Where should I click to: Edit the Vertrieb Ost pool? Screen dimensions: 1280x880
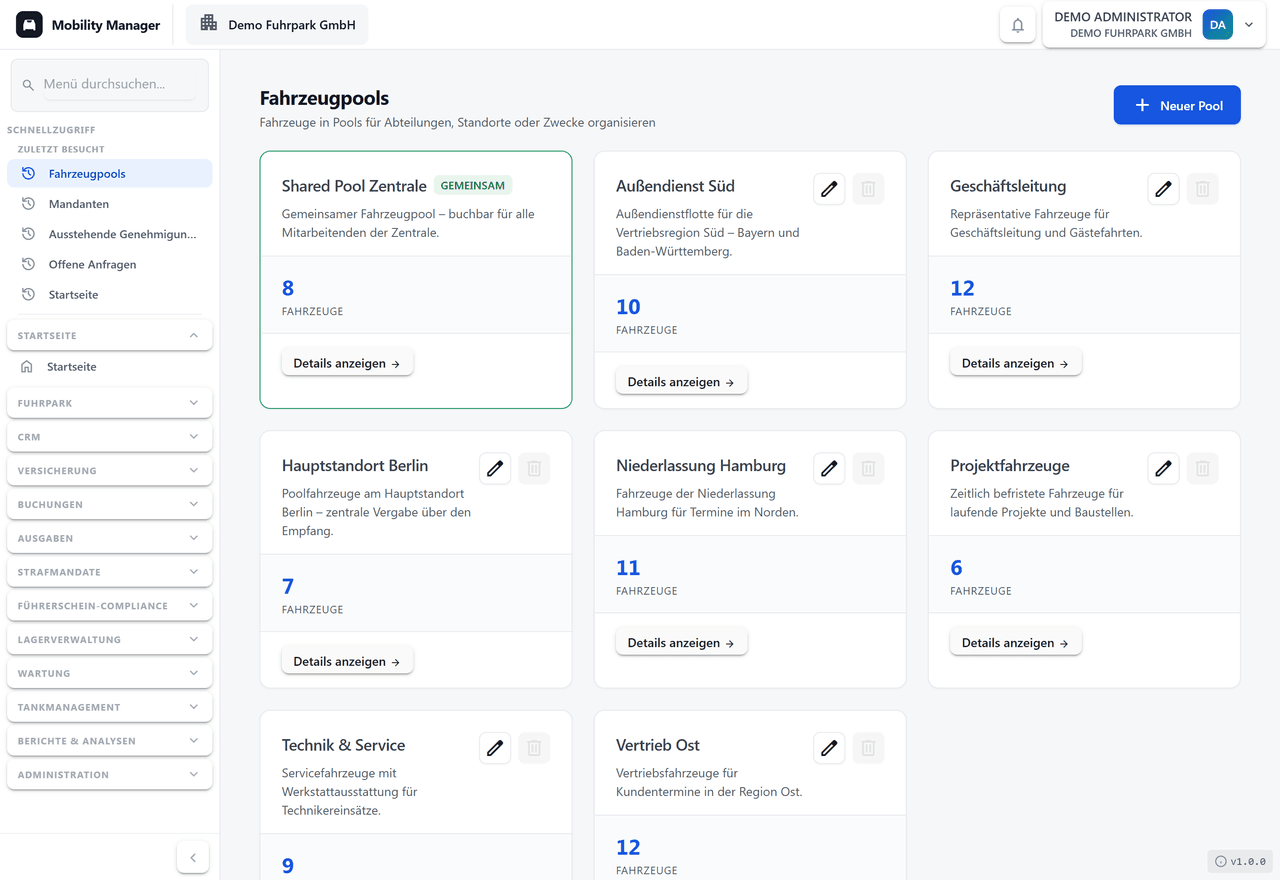(829, 748)
